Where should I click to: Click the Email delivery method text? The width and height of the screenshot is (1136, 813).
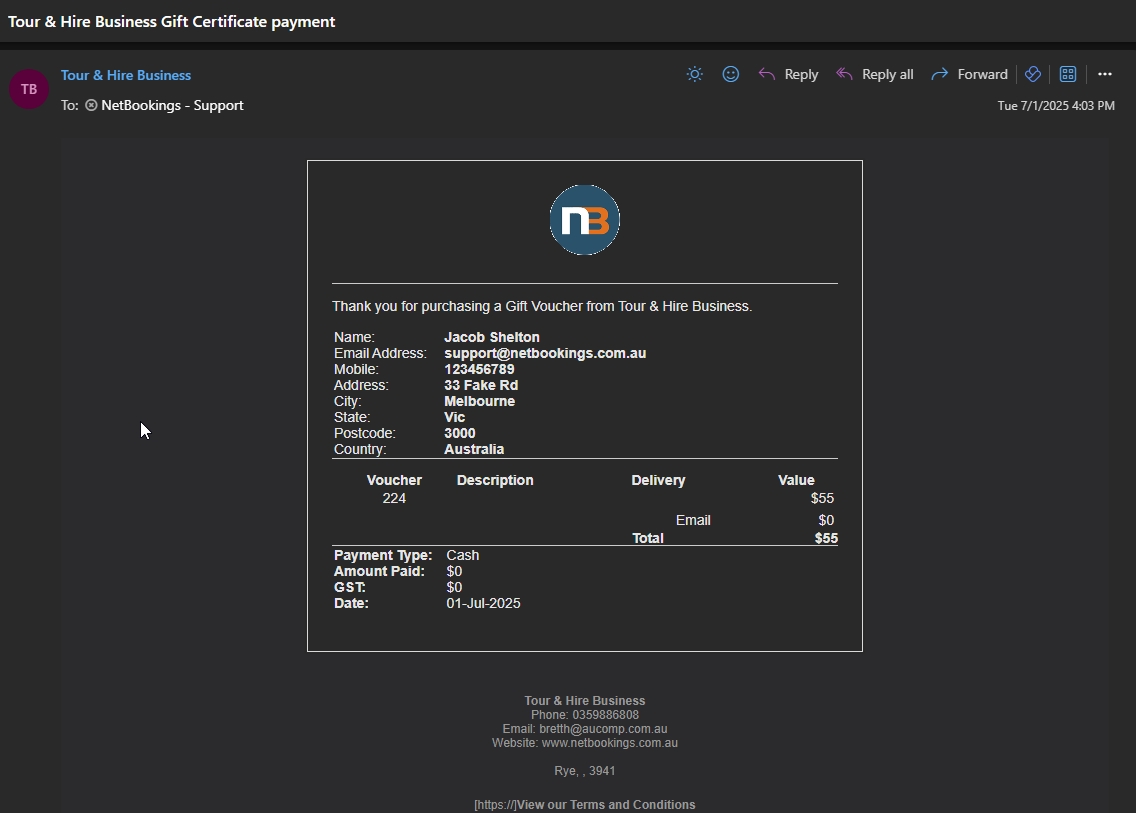click(x=693, y=520)
